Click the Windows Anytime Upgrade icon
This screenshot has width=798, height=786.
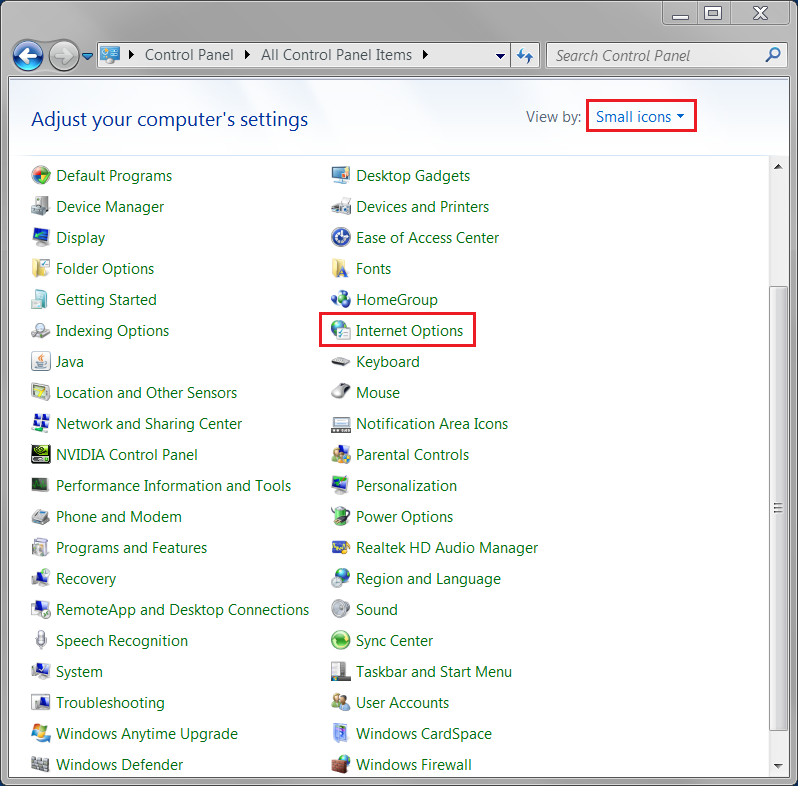point(41,734)
